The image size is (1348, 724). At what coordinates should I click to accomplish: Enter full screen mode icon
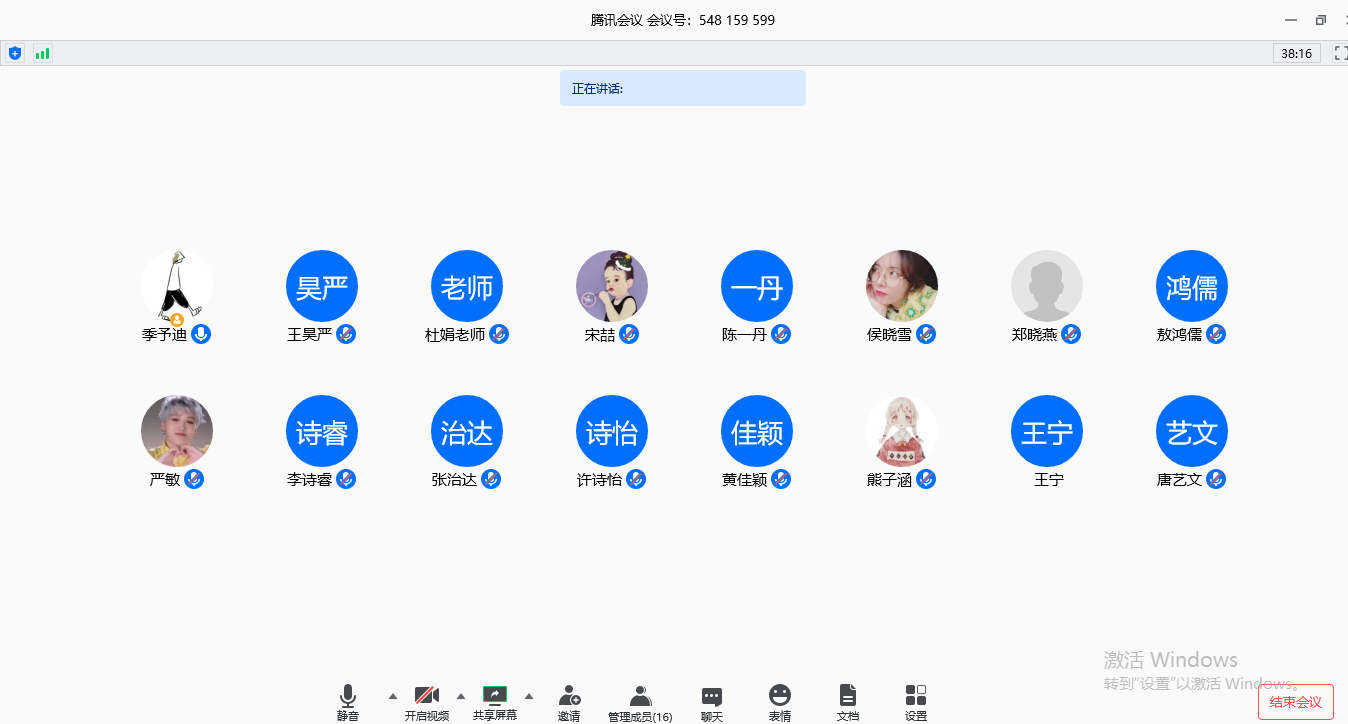click(1341, 53)
